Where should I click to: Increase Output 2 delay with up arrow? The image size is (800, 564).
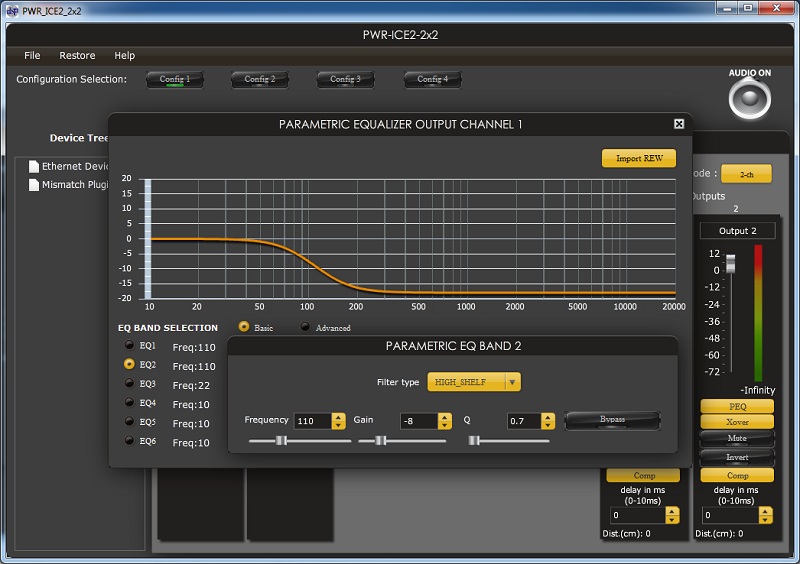(765, 511)
